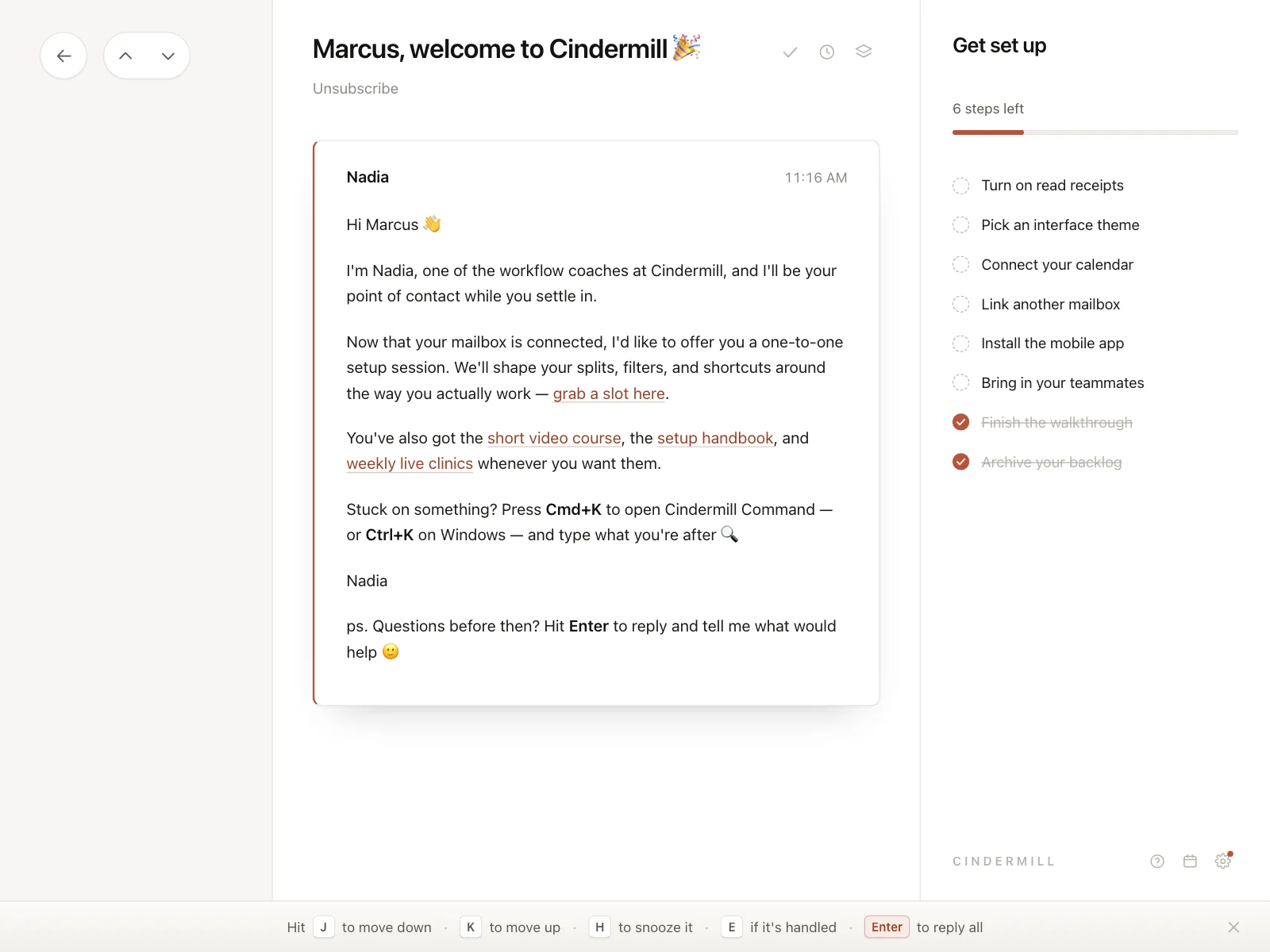This screenshot has width=1270, height=952.
Task: Open settings gear icon
Action: [x=1223, y=861]
